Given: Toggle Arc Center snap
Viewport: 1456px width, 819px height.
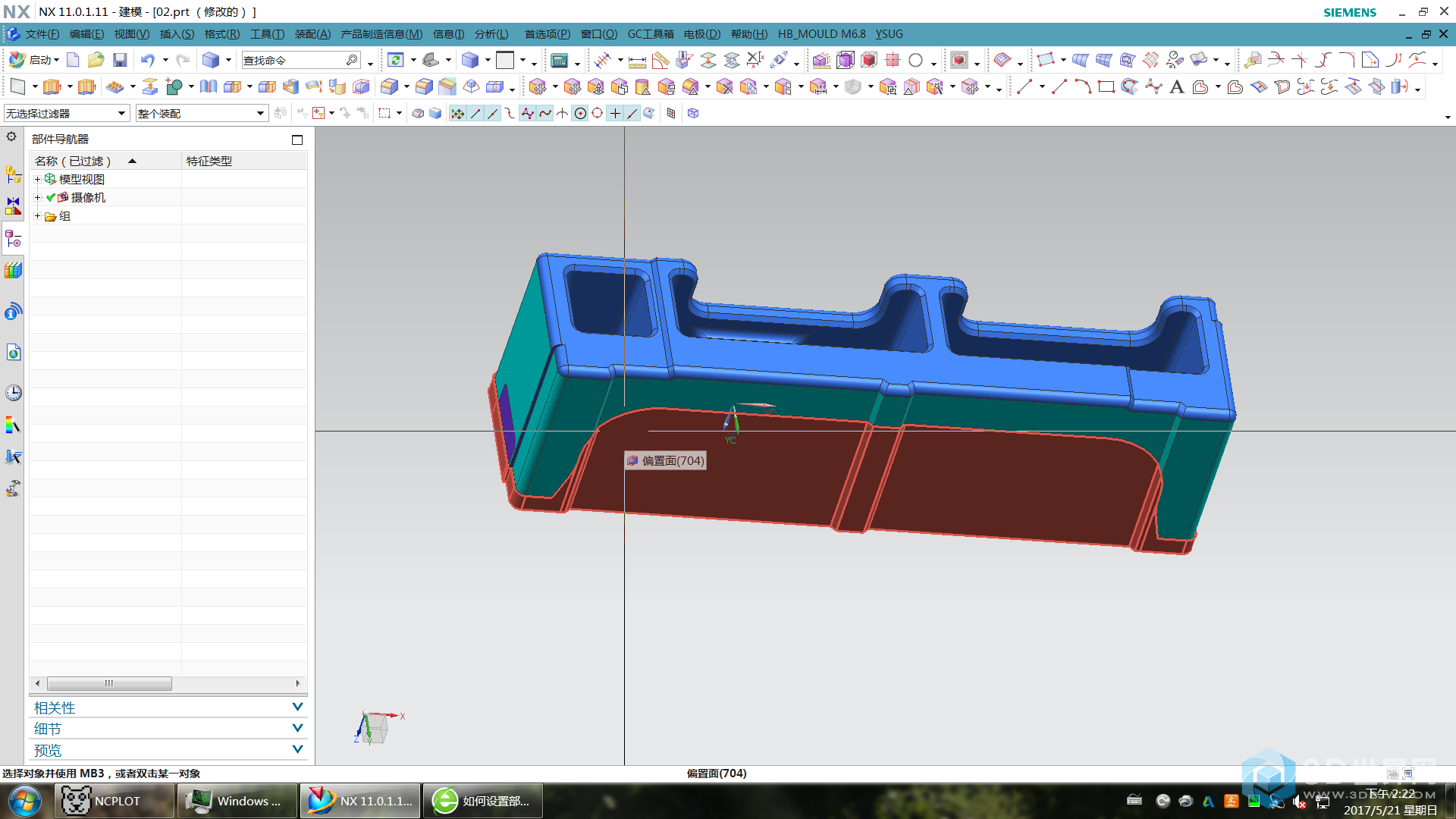Looking at the screenshot, I should pos(580,114).
